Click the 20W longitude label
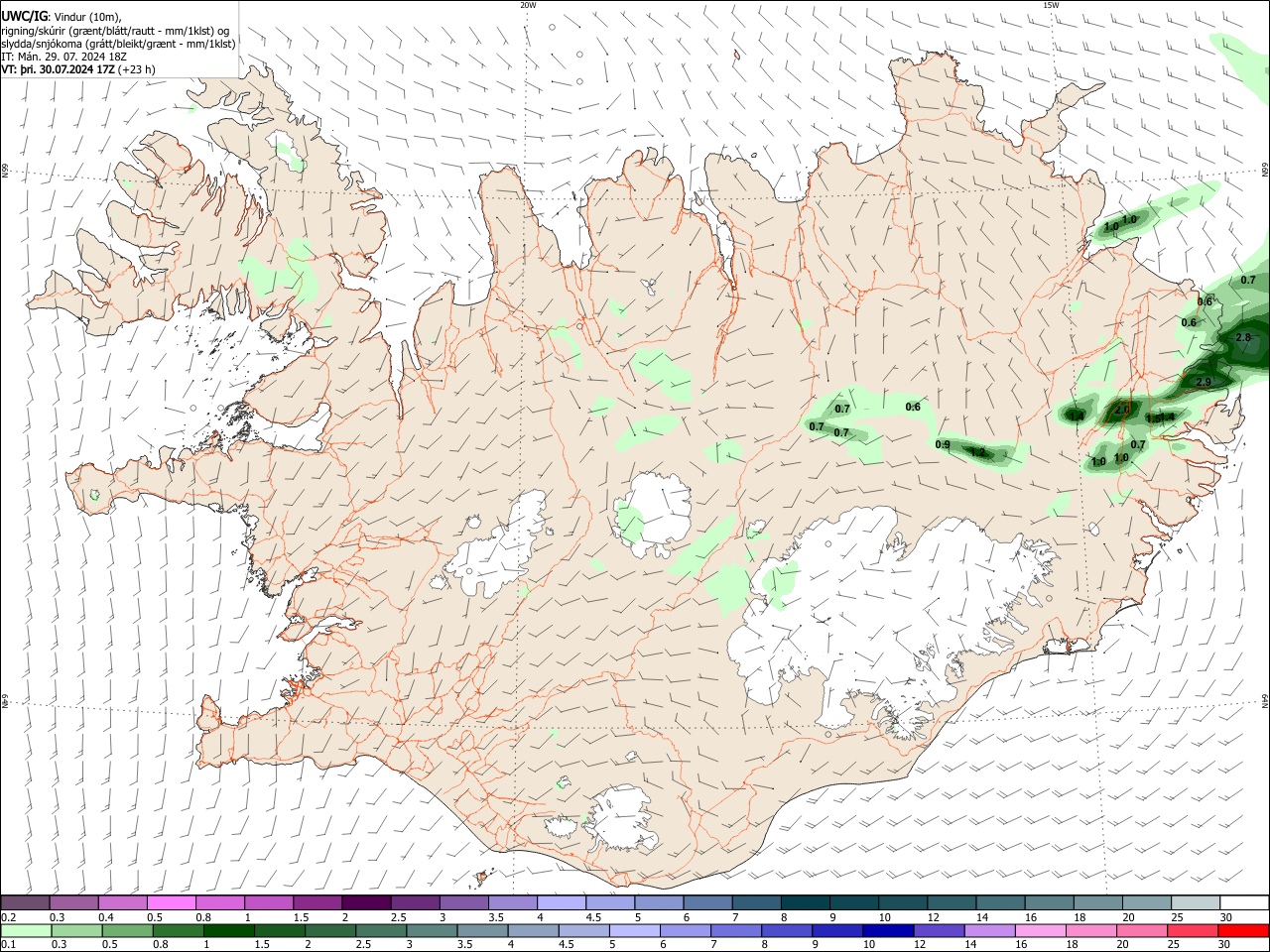Image resolution: width=1270 pixels, height=952 pixels. 528,5
